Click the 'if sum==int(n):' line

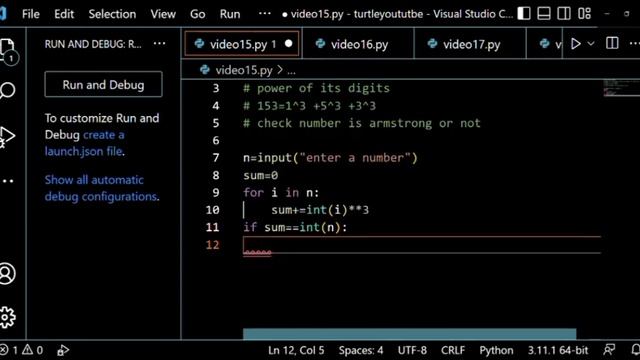coord(295,227)
